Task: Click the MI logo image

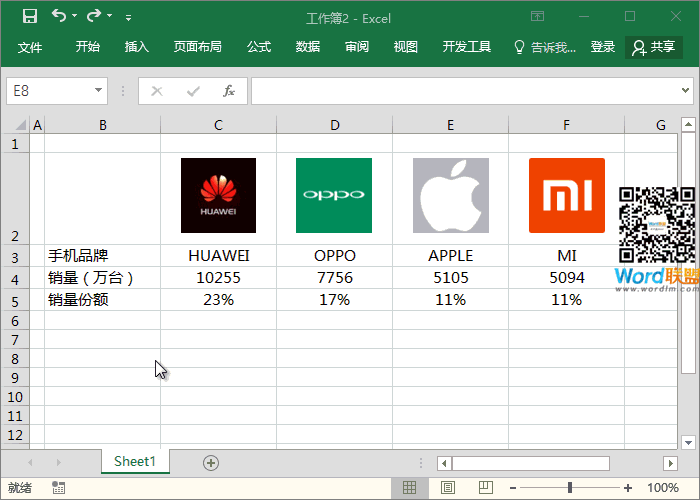Action: pyautogui.click(x=567, y=195)
